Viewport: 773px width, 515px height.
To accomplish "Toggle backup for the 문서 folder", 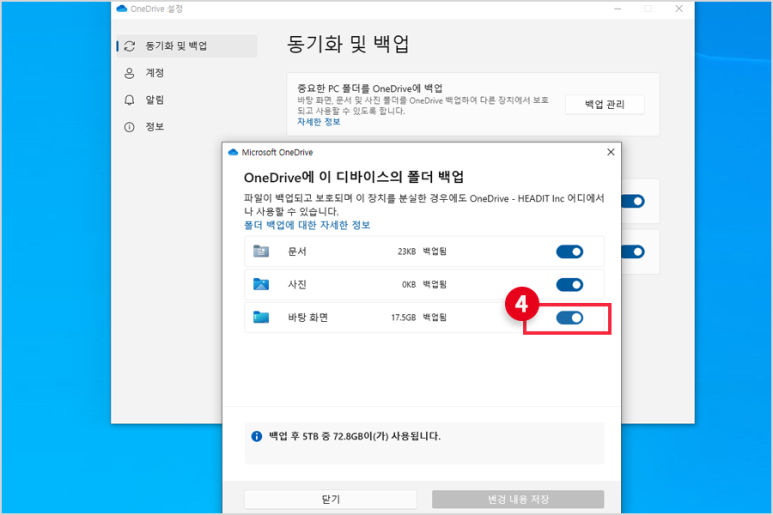I will 569,252.
